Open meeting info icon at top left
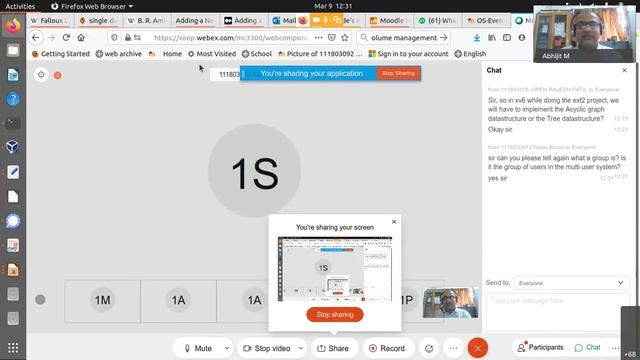The height and width of the screenshot is (360, 640). pyautogui.click(x=41, y=75)
